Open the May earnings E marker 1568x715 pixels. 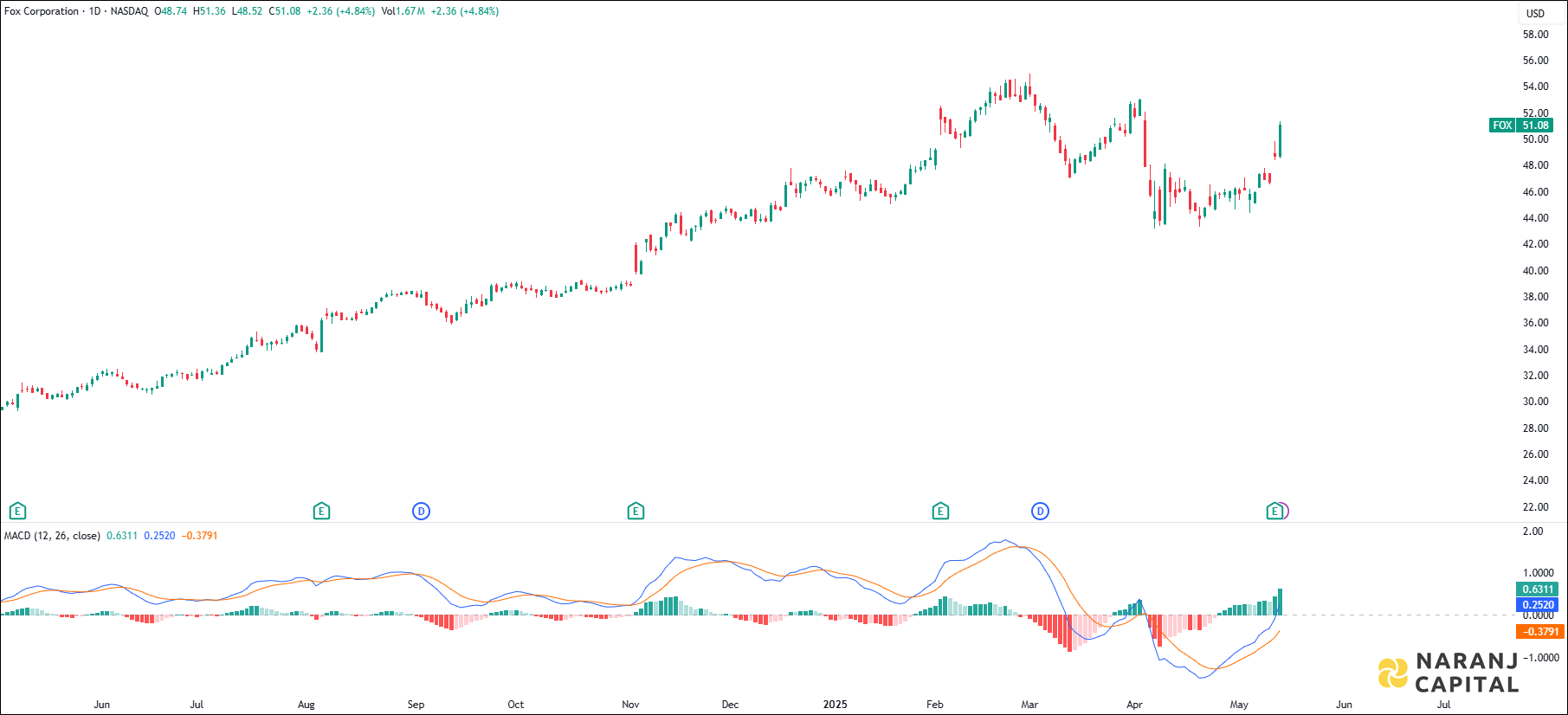click(x=1274, y=511)
